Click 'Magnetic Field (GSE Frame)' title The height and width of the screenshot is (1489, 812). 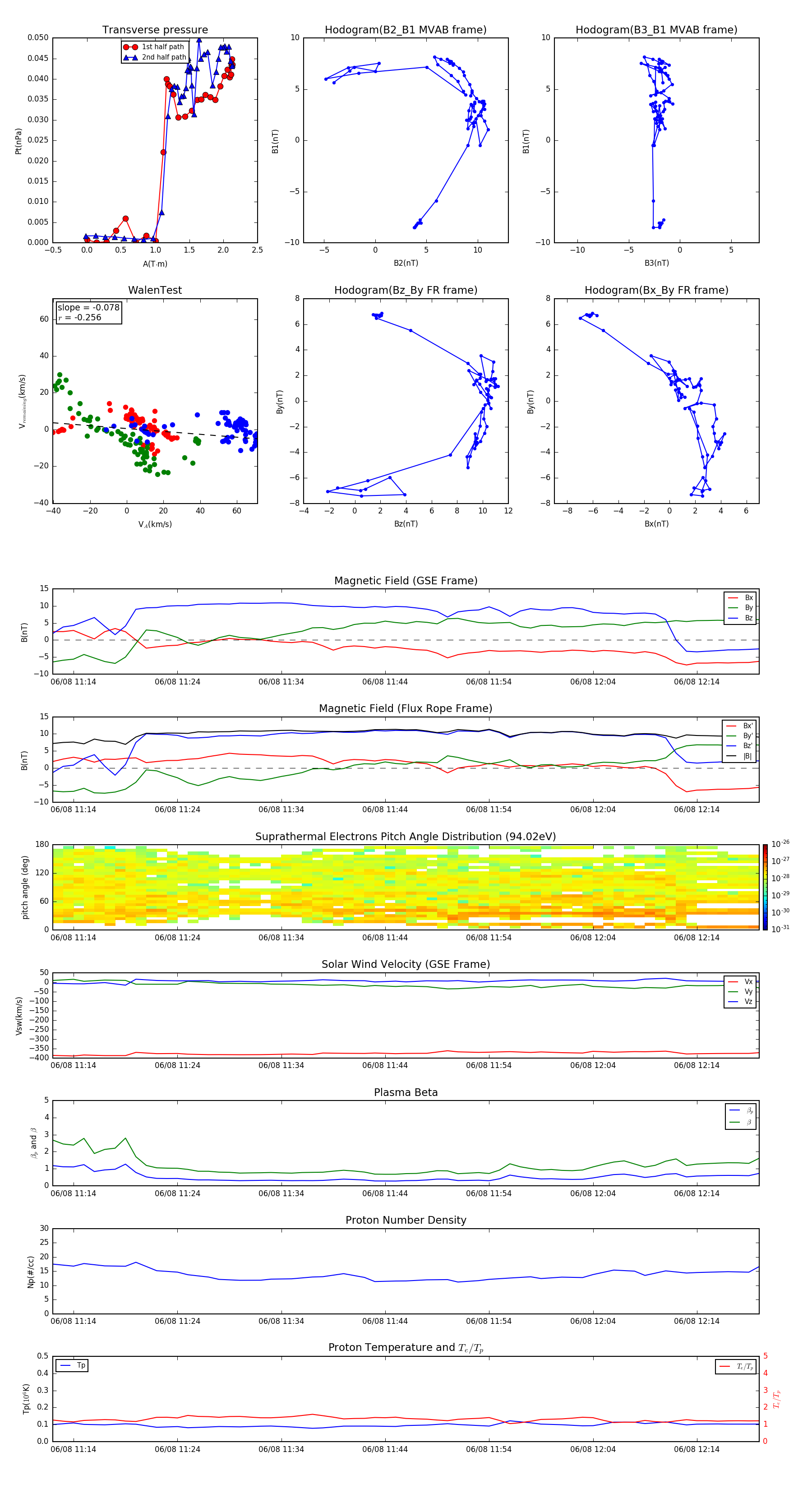pos(406,580)
